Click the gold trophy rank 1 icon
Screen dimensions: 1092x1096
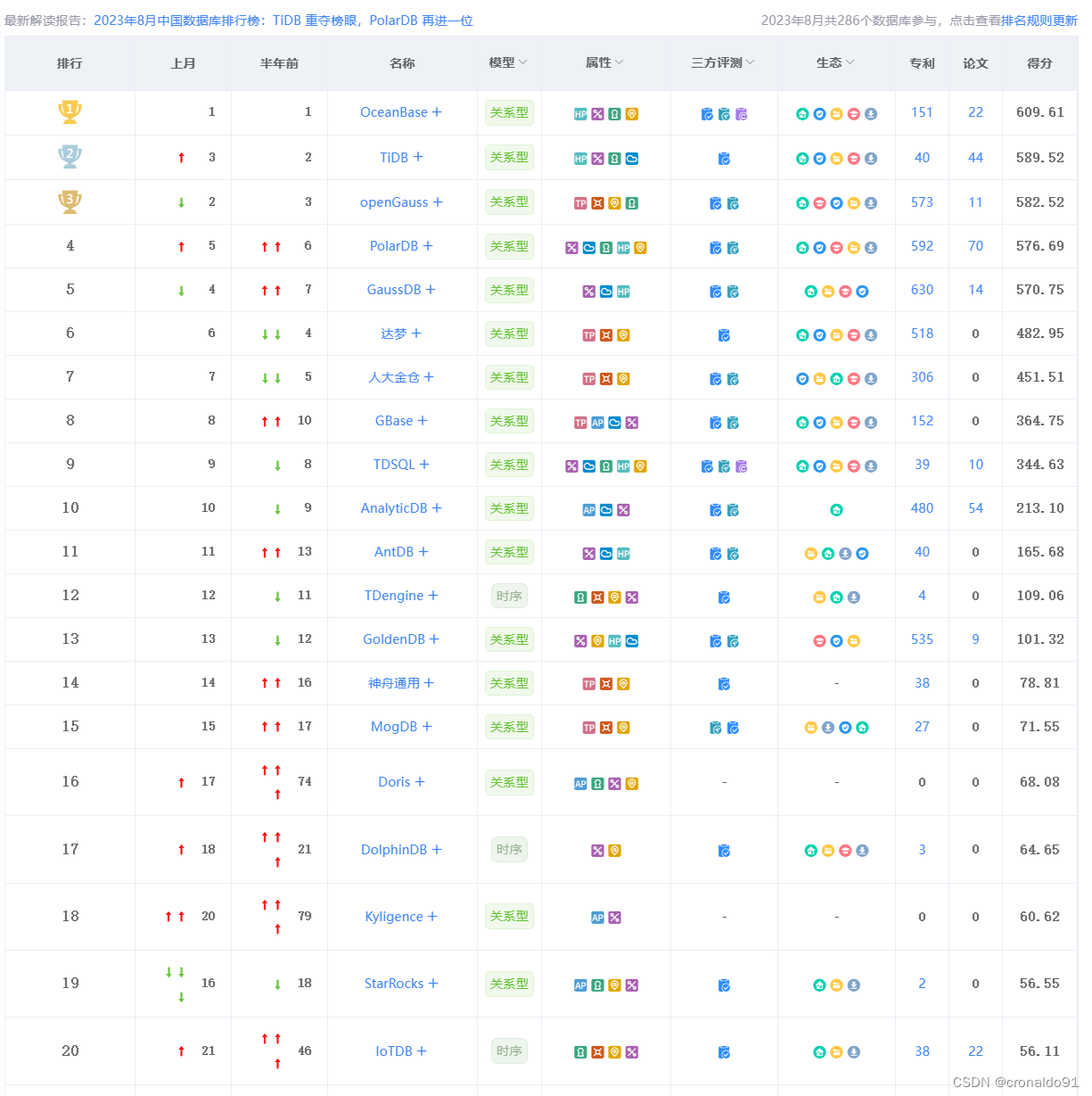coord(70,111)
